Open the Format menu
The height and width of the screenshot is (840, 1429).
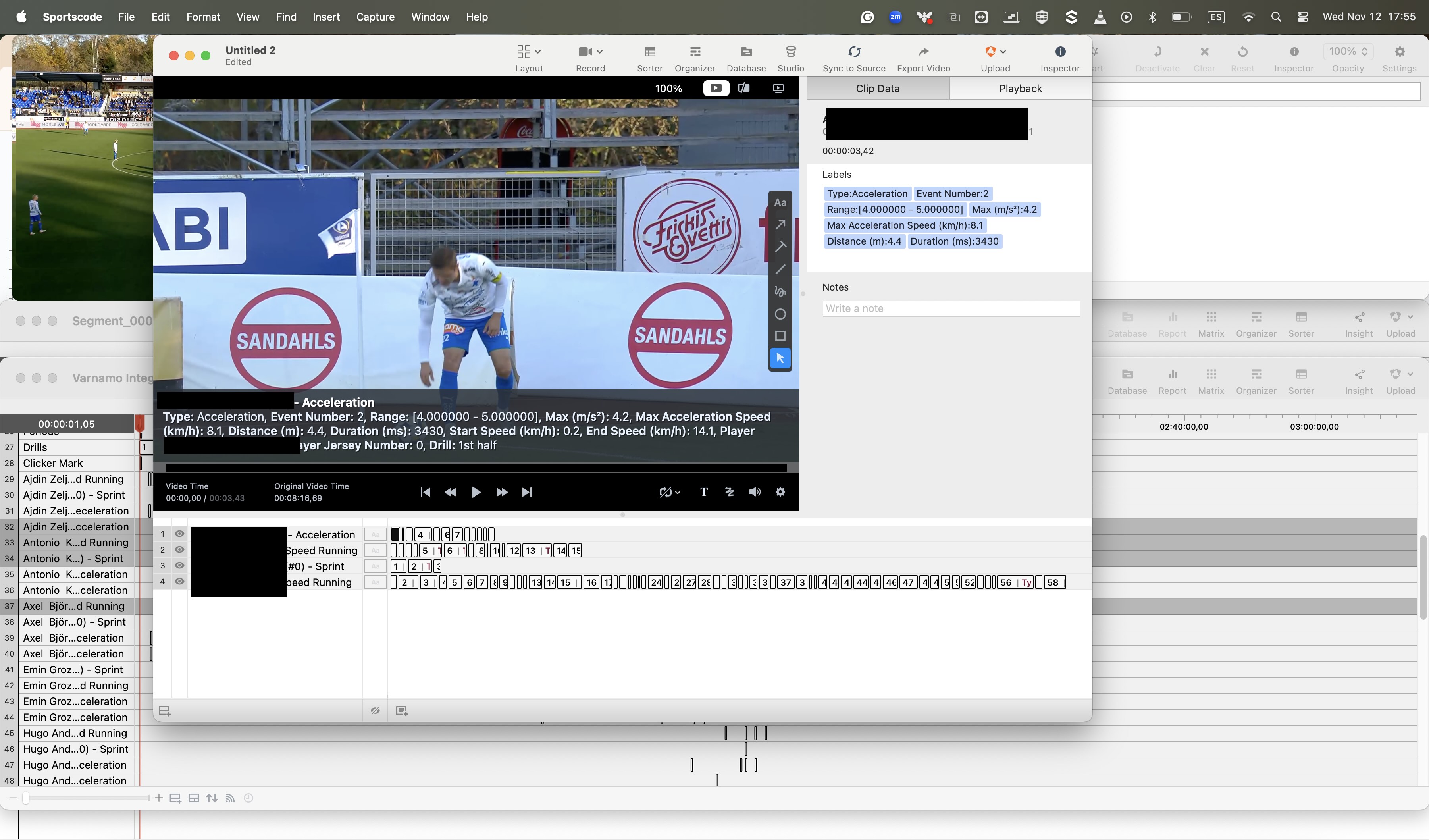pyautogui.click(x=203, y=17)
